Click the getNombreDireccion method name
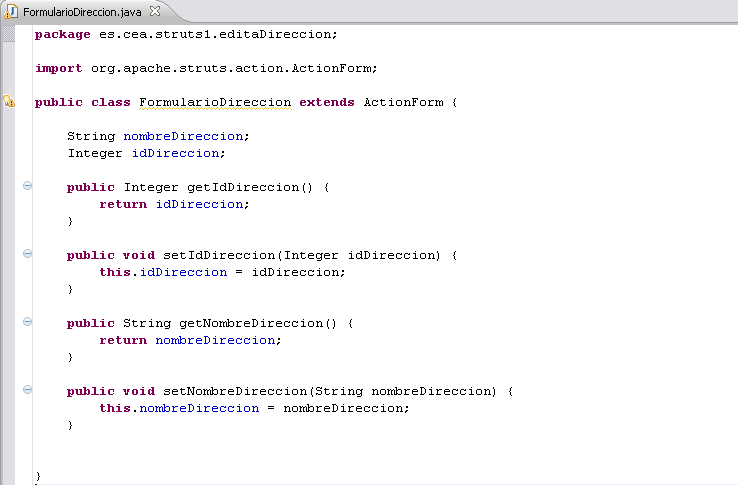The image size is (738, 485). click(251, 323)
